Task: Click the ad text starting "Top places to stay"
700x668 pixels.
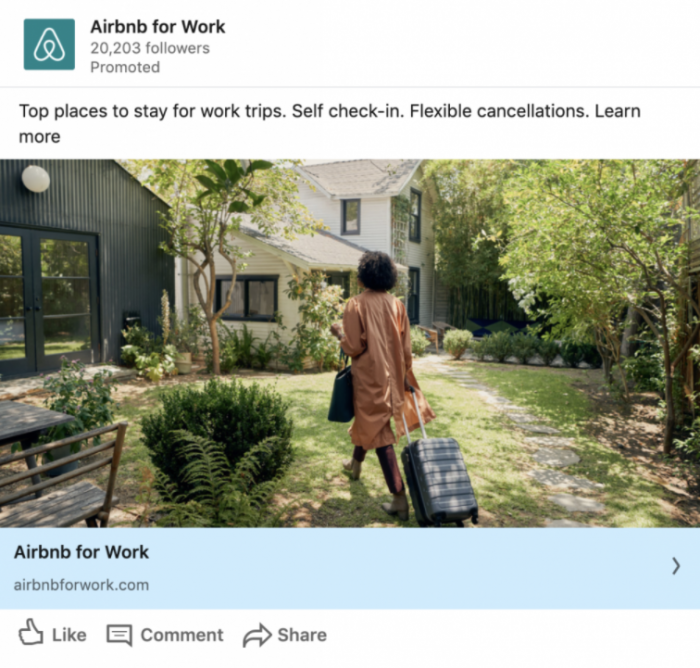Action: pyautogui.click(x=329, y=123)
